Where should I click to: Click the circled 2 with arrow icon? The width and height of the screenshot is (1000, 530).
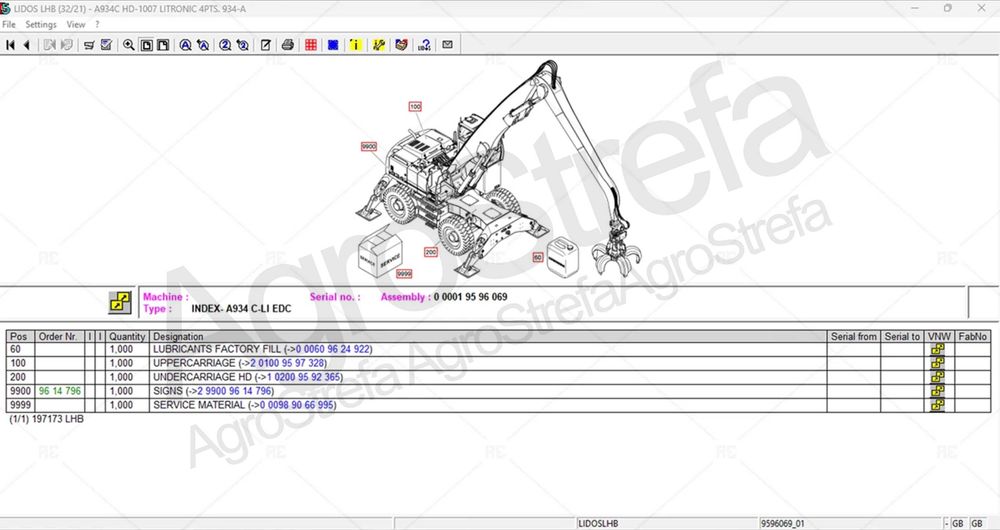pos(242,45)
